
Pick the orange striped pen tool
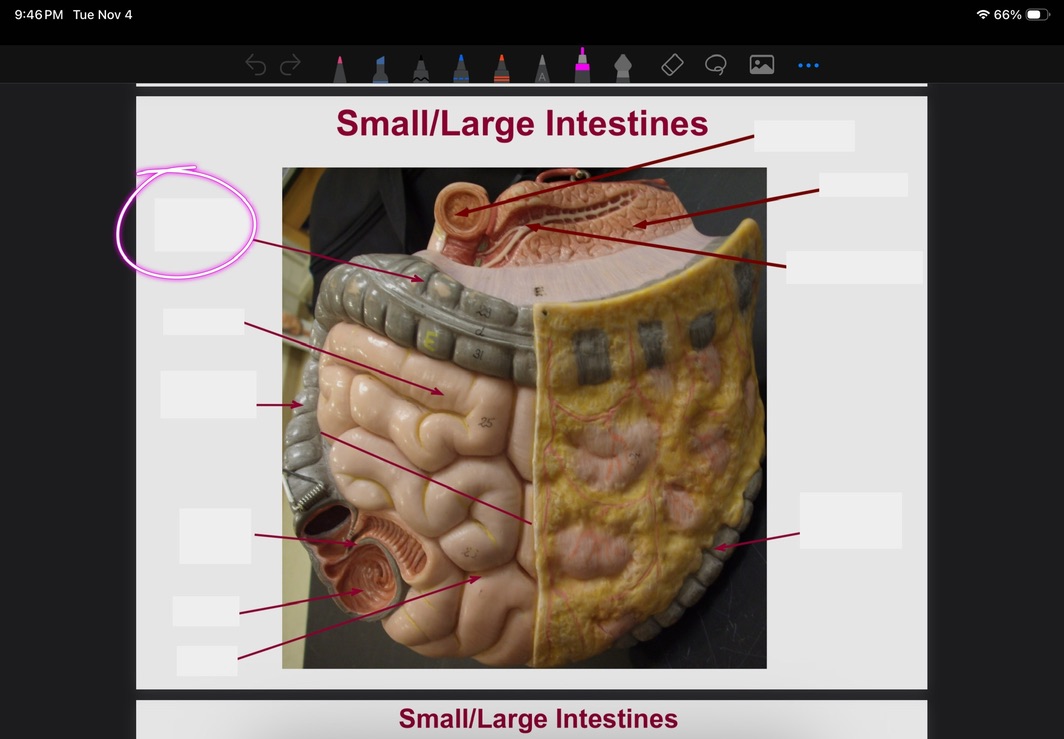coord(501,68)
